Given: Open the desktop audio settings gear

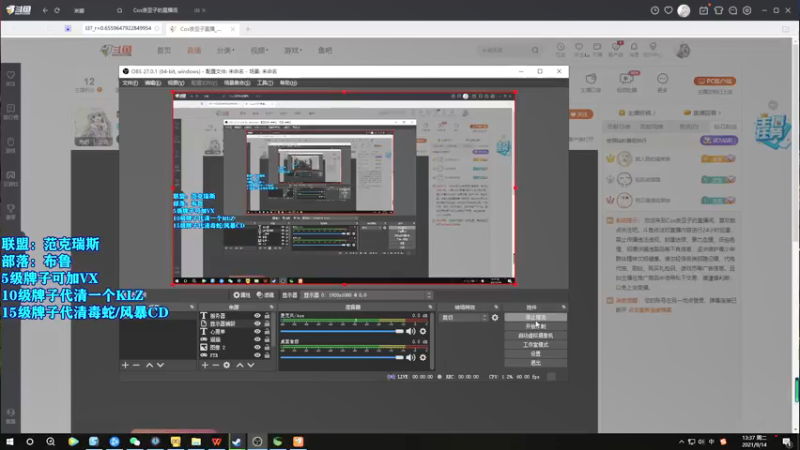Looking at the screenshot, I should click(x=423, y=358).
